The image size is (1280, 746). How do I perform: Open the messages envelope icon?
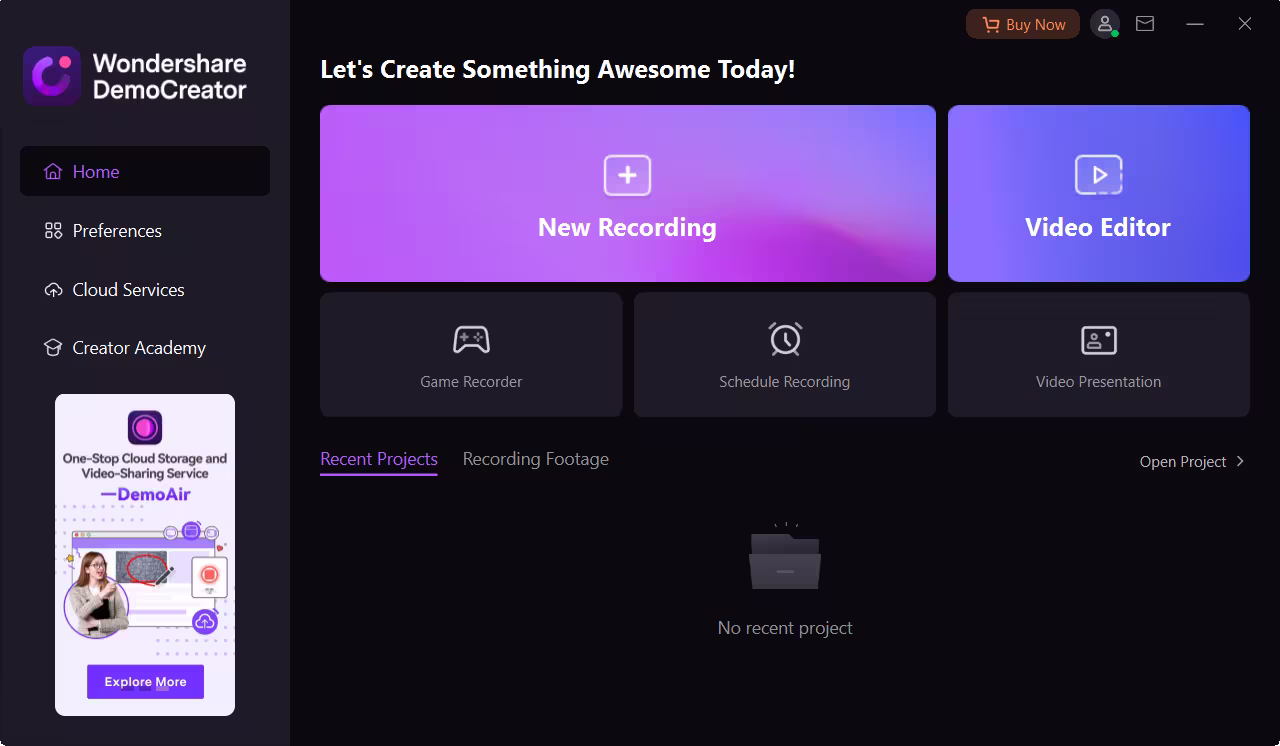pos(1145,24)
